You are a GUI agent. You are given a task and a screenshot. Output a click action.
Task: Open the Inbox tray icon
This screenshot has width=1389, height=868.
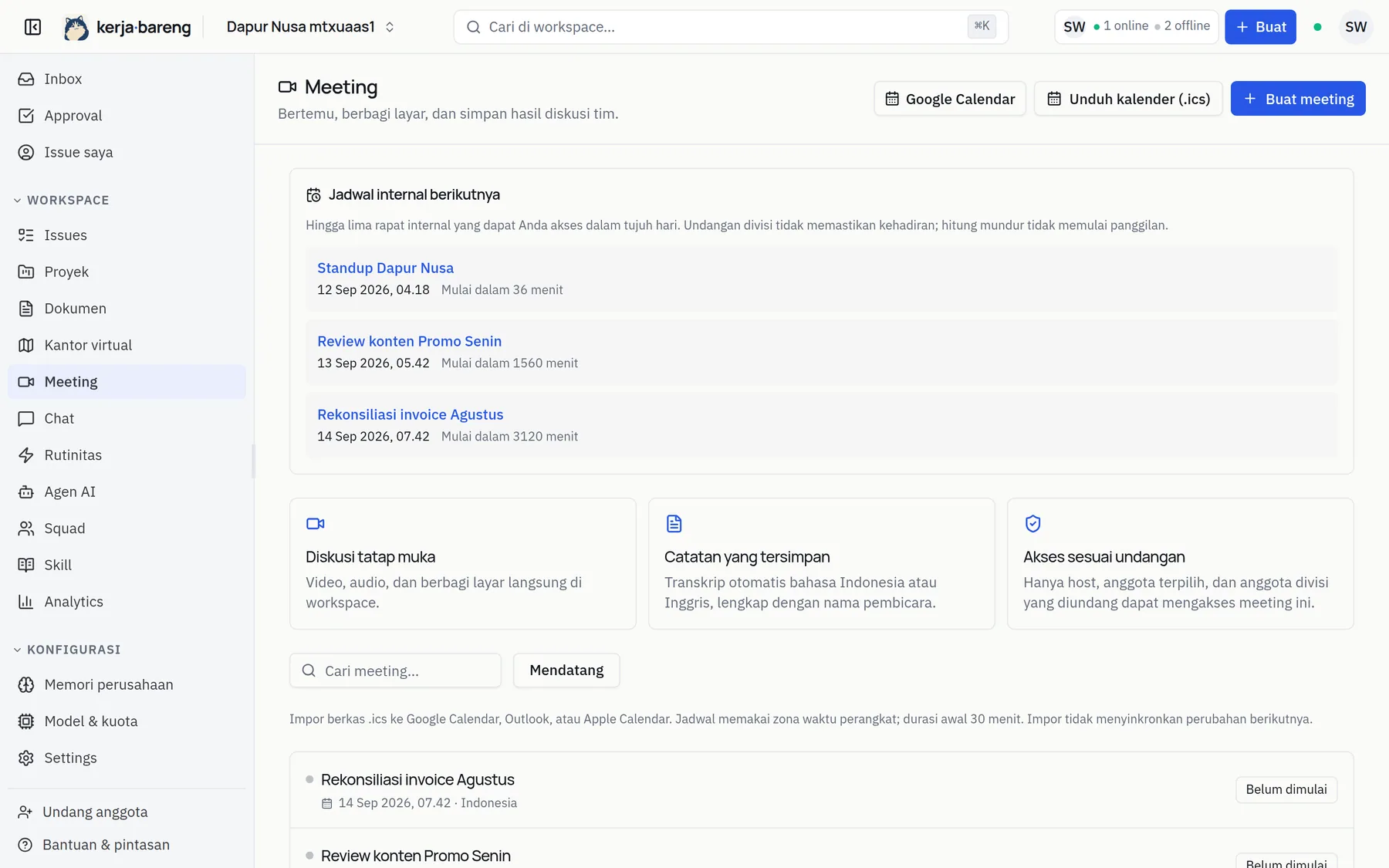point(26,79)
